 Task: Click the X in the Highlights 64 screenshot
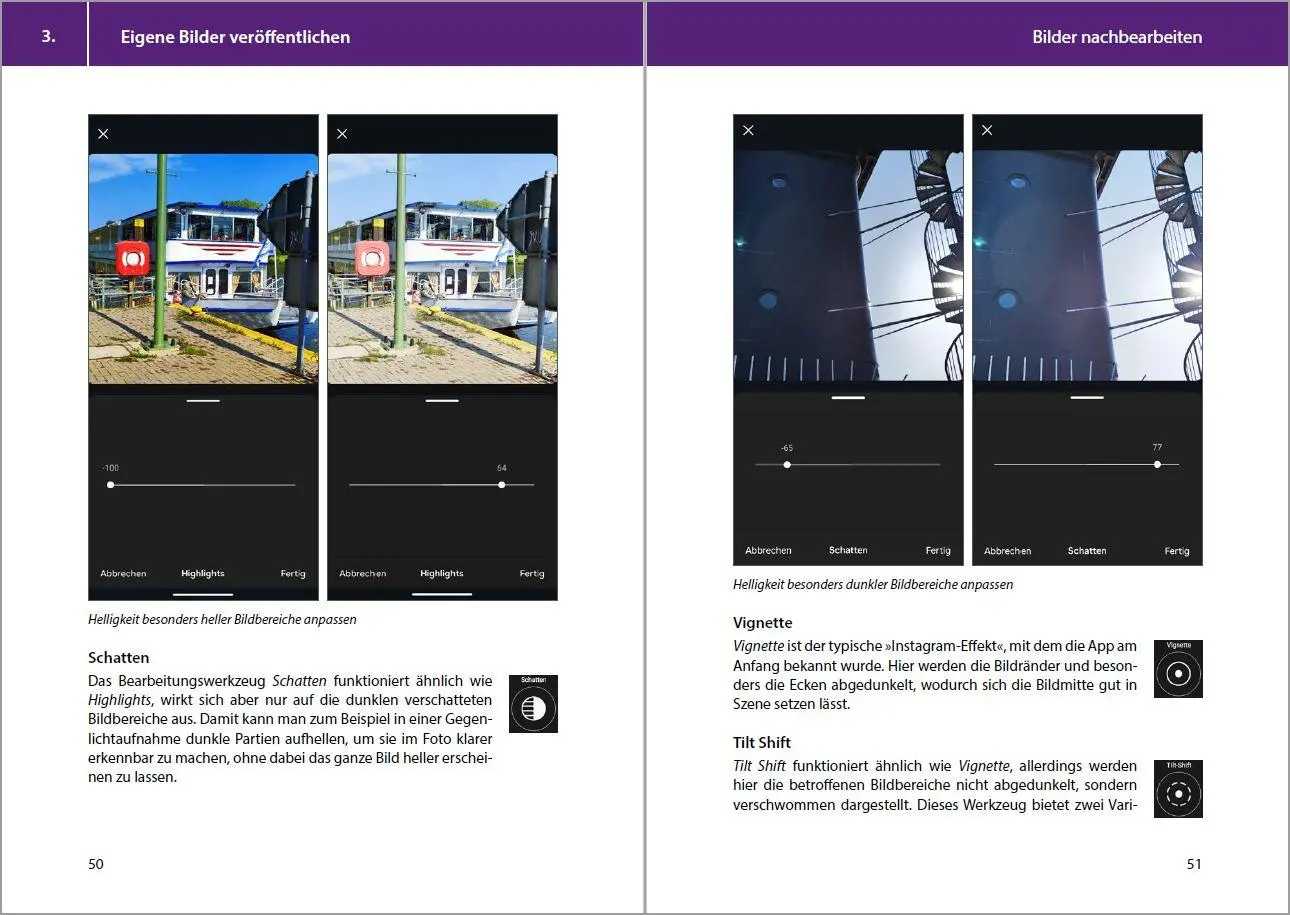click(x=342, y=134)
